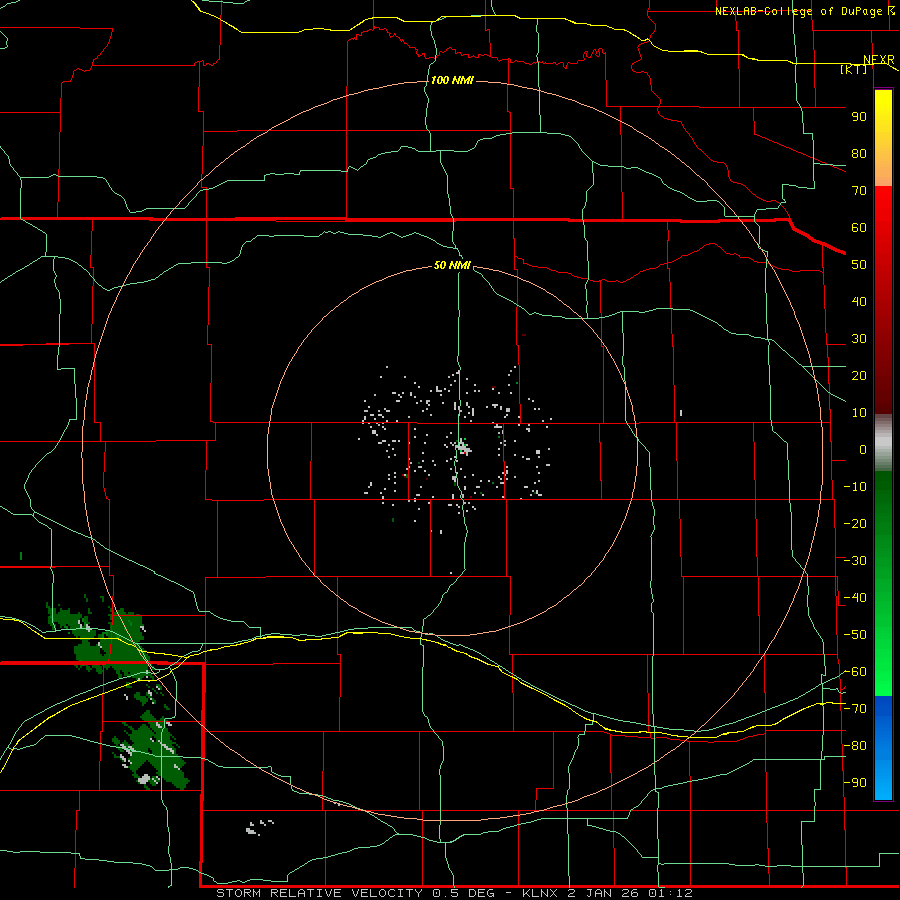The height and width of the screenshot is (900, 900).
Task: Click the 20 knot scale label
Action: pos(859,375)
